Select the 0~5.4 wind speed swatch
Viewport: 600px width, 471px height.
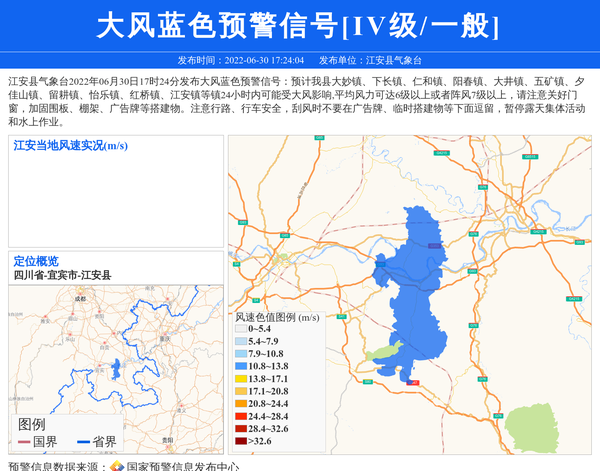[241, 328]
